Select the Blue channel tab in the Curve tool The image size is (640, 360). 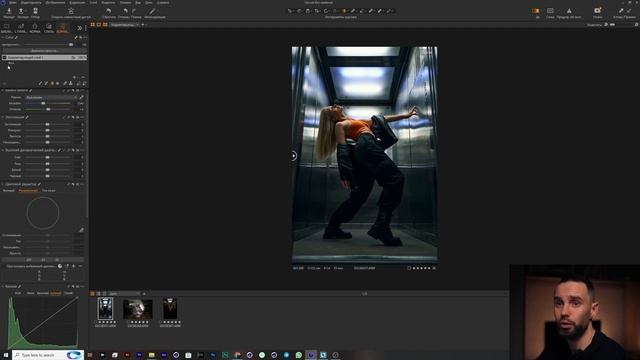coord(68,293)
